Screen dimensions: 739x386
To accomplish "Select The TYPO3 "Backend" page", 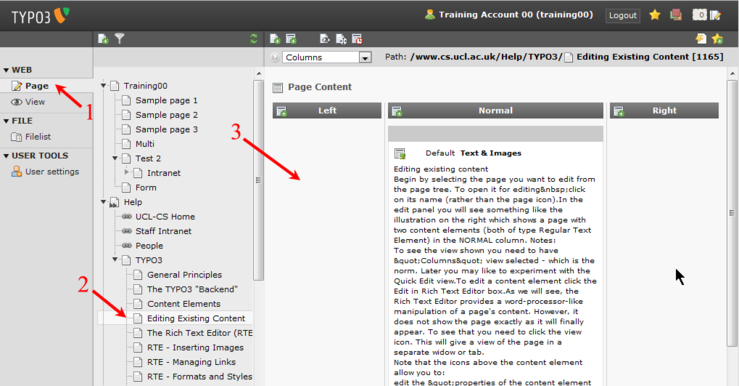I will coord(192,289).
